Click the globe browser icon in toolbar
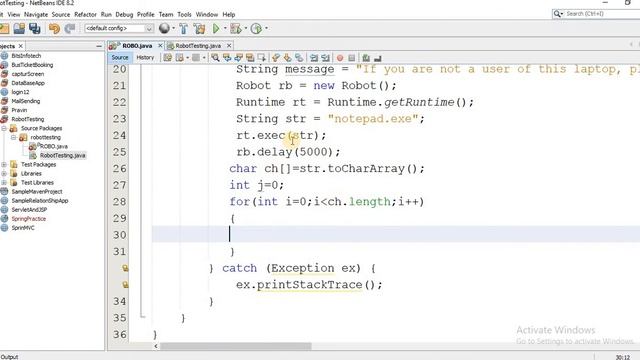 (x=164, y=28)
